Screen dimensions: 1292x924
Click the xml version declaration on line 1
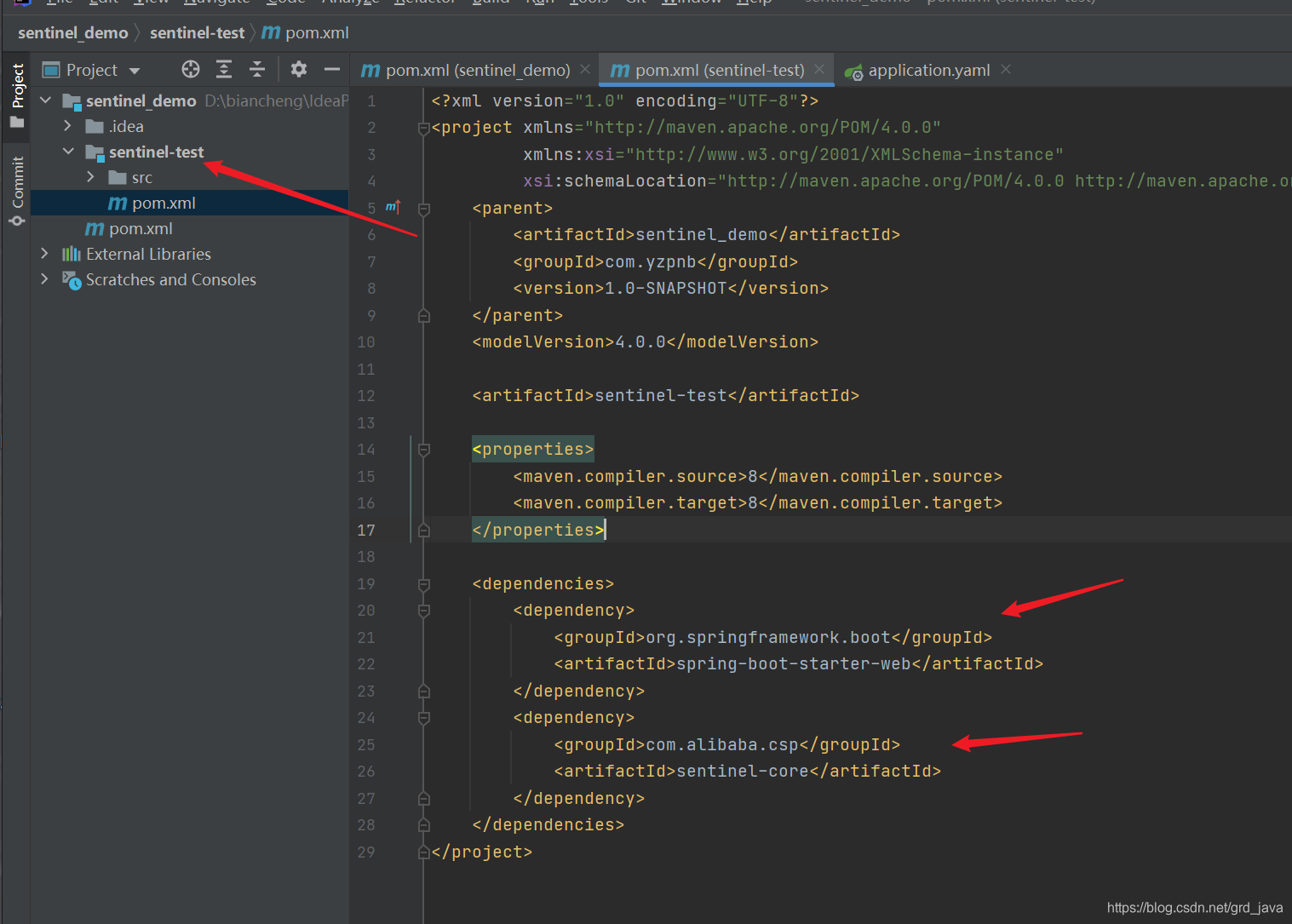(x=625, y=101)
